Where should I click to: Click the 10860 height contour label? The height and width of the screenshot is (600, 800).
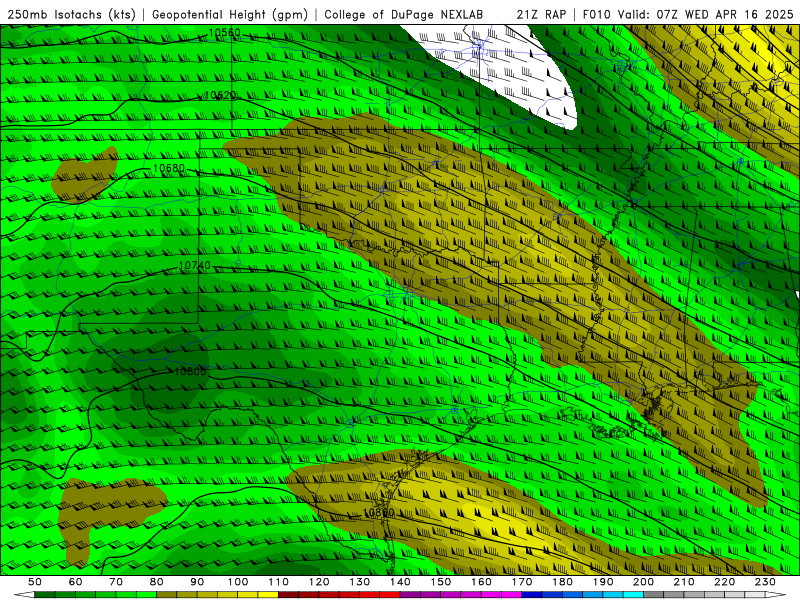click(379, 512)
